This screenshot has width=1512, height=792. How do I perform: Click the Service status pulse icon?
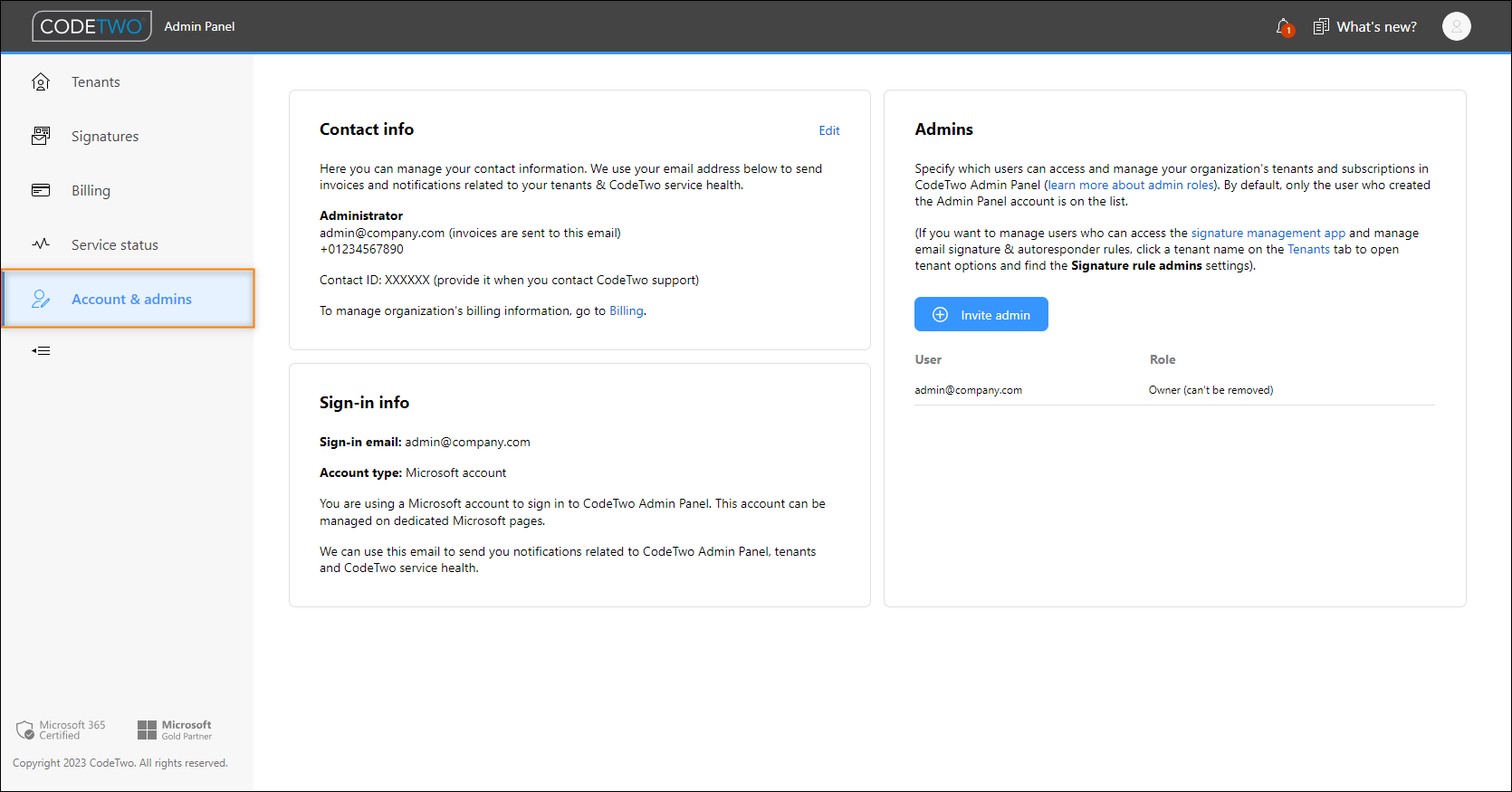[41, 244]
